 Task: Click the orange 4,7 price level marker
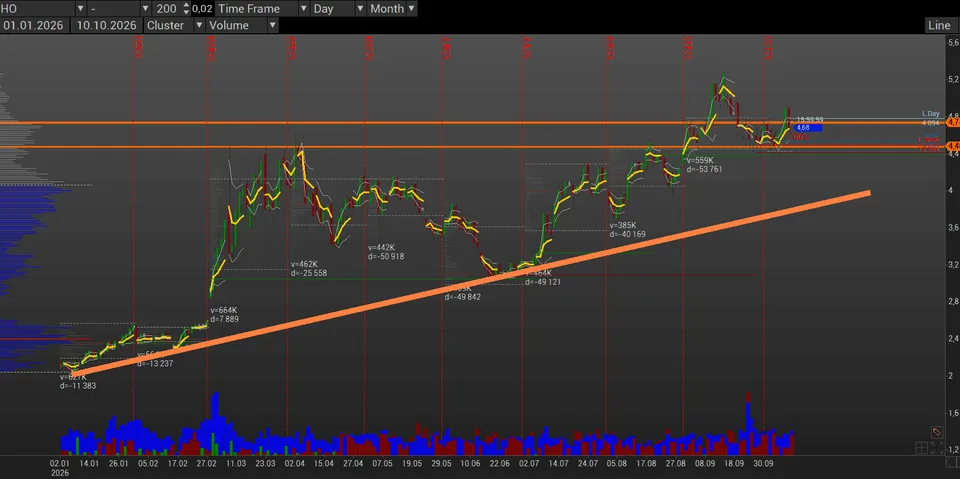pyautogui.click(x=953, y=123)
